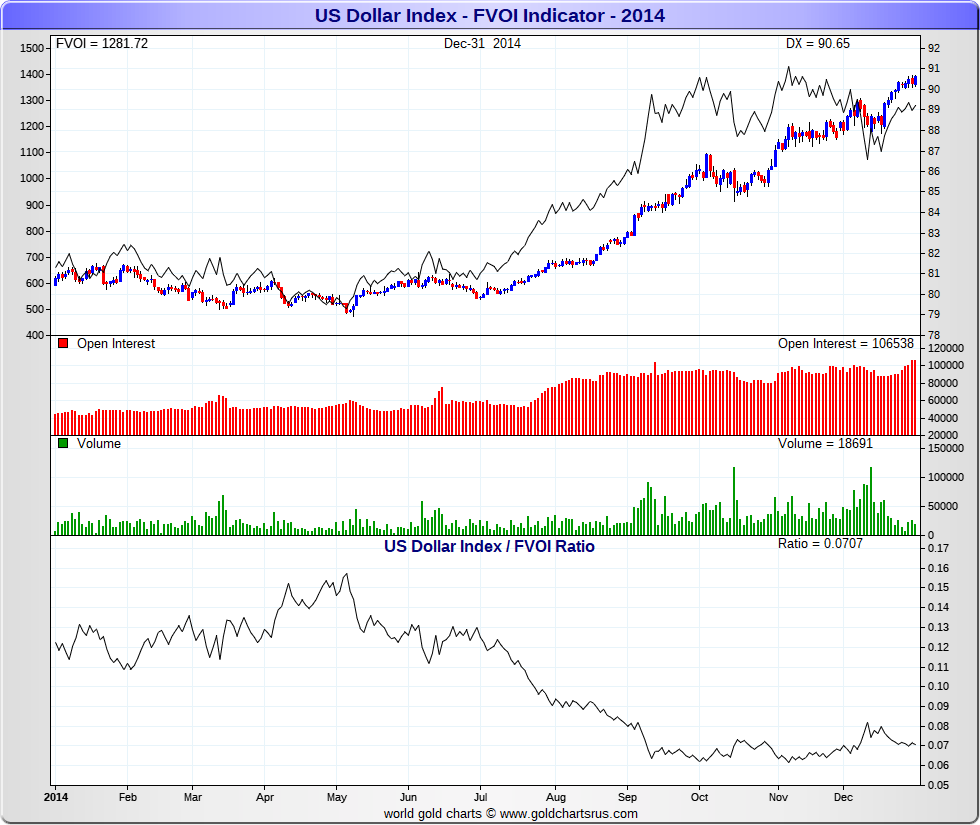Click the 0.05 ratio axis tick
Screen dimensions: 980x825
939,785
